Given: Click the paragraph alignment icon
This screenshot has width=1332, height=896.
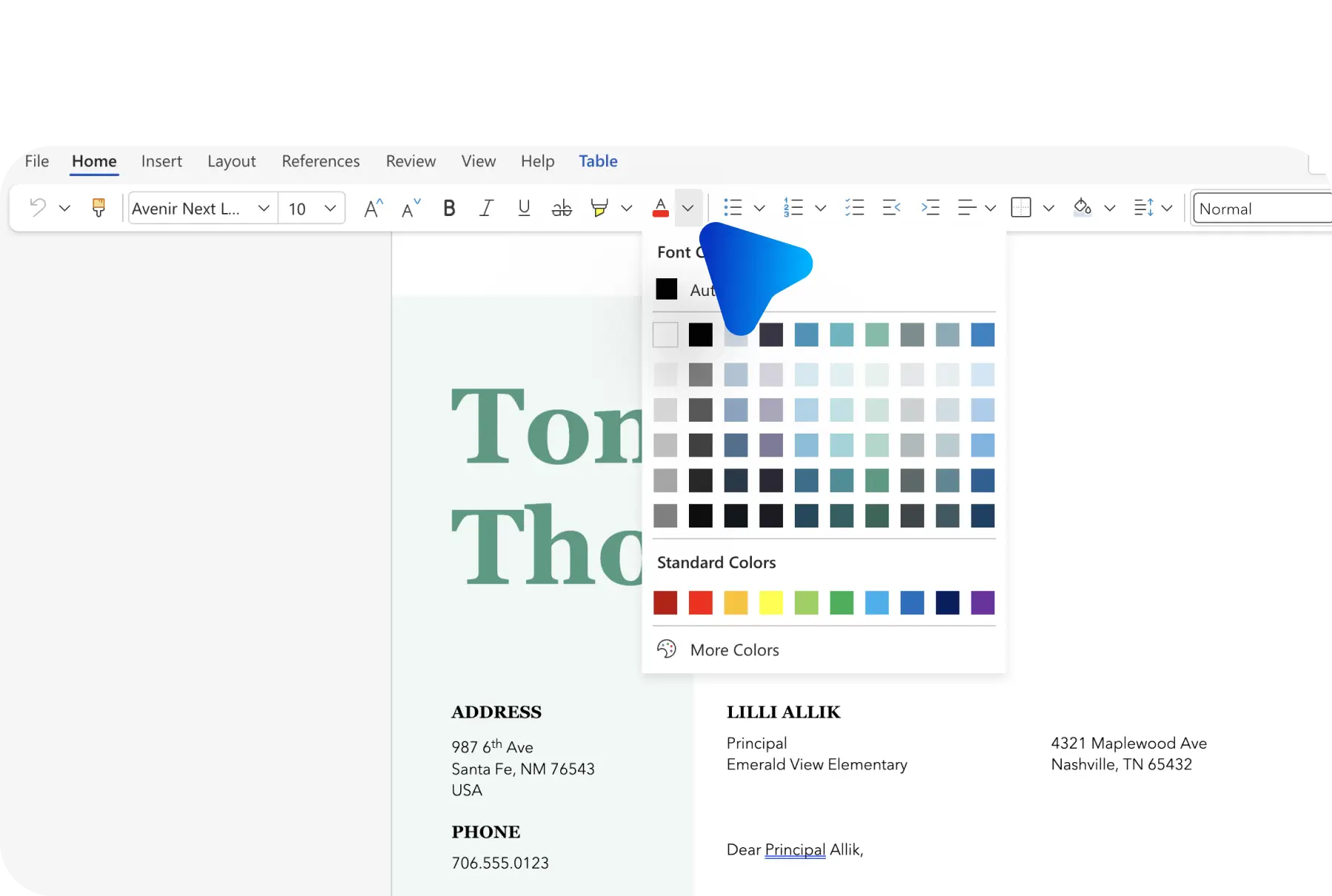Looking at the screenshot, I should pos(966,208).
